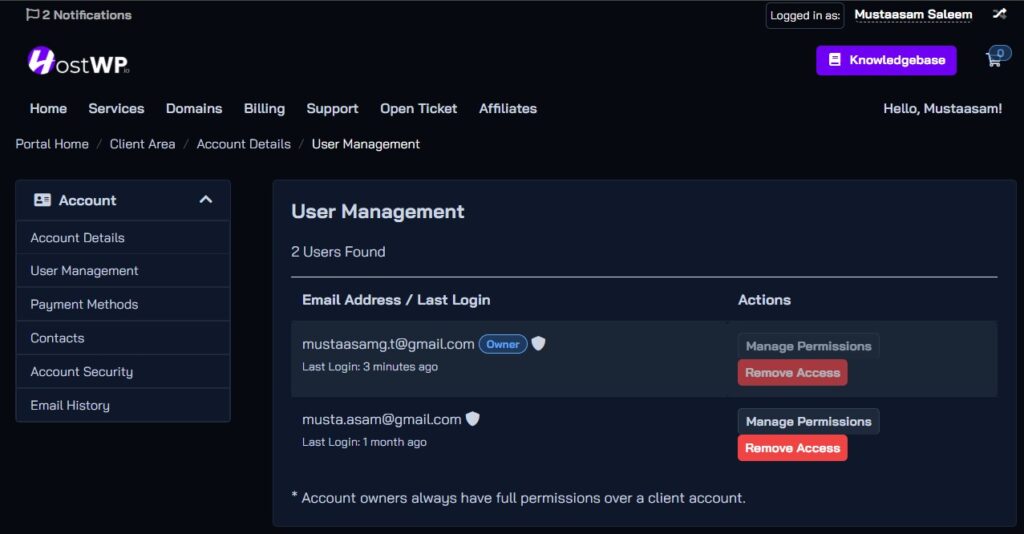Click the shuffle icon next to username

999,14
